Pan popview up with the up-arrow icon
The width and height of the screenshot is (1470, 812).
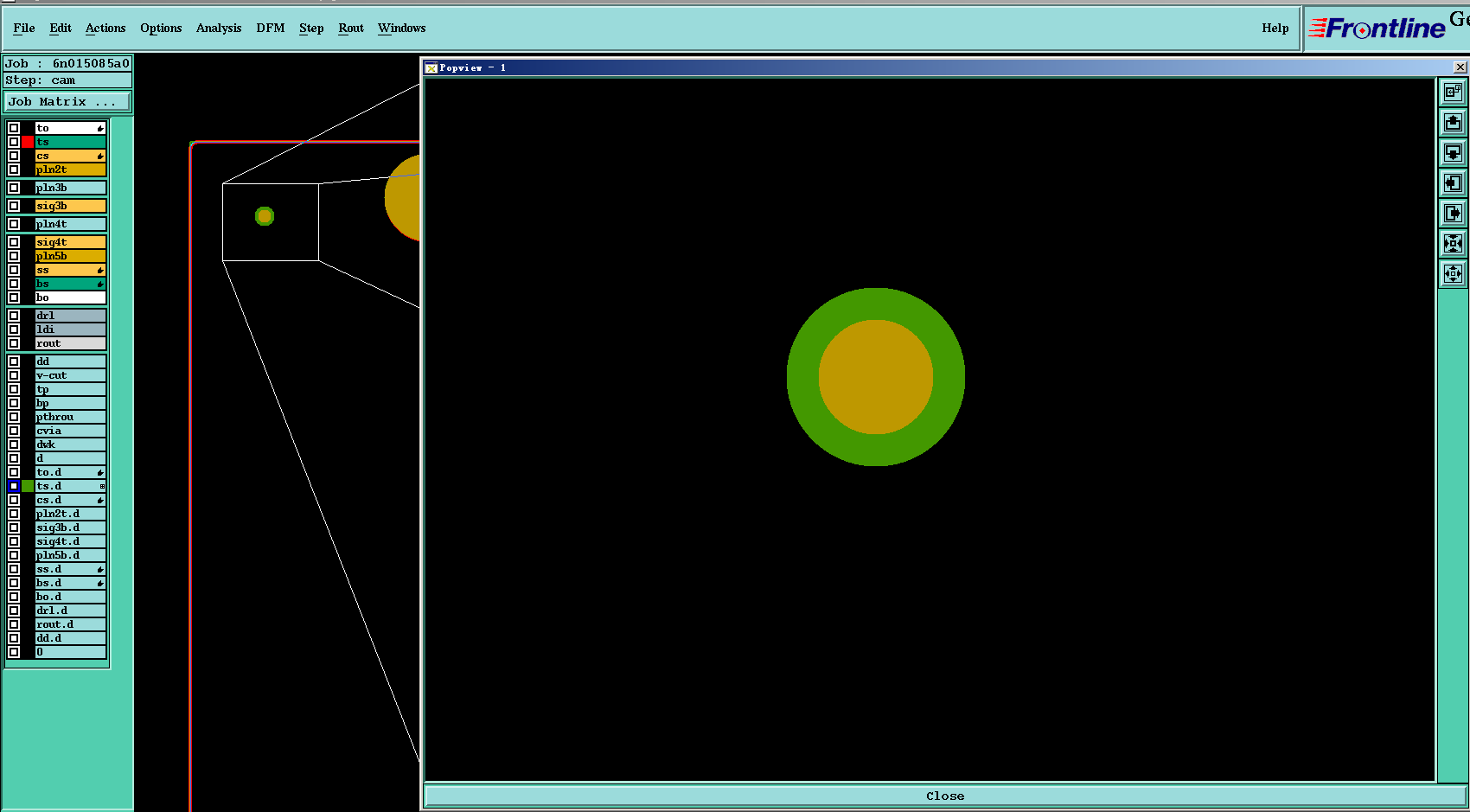point(1453,123)
